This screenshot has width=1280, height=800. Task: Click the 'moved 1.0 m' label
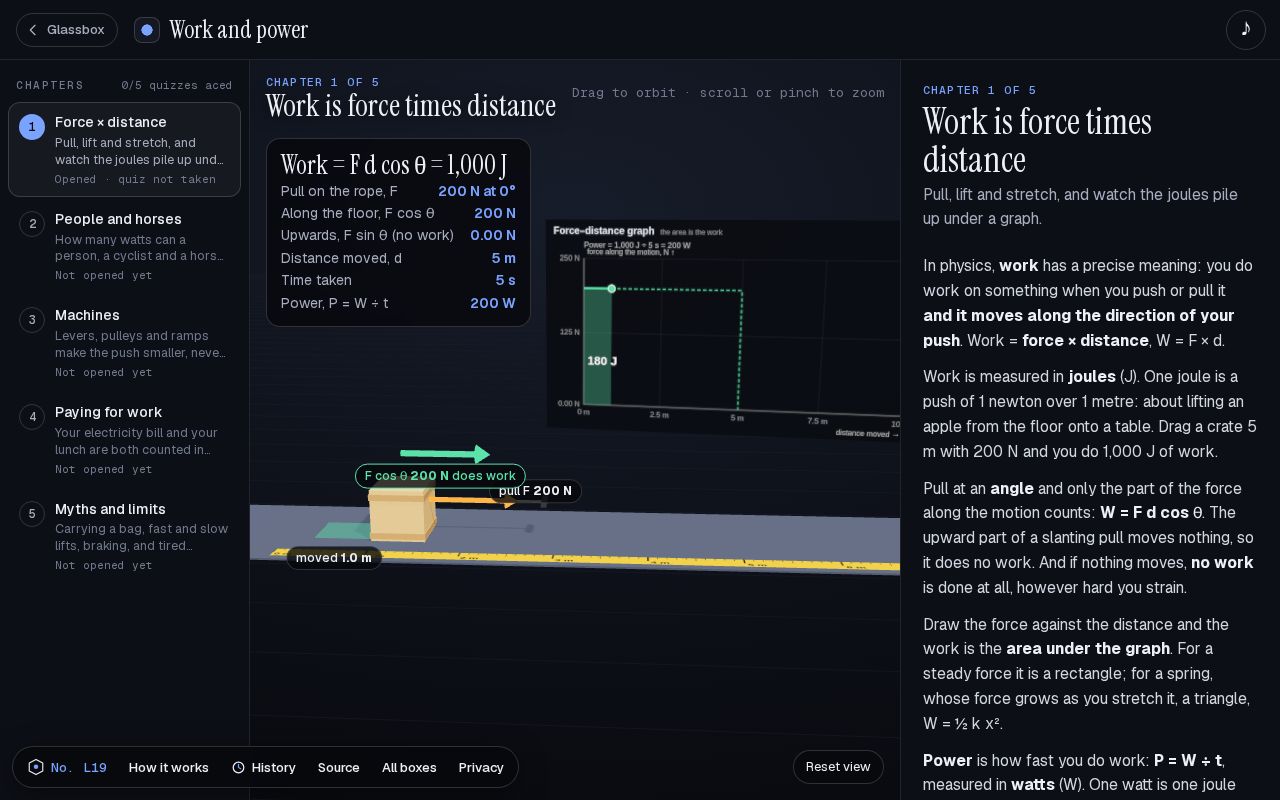pyautogui.click(x=334, y=558)
